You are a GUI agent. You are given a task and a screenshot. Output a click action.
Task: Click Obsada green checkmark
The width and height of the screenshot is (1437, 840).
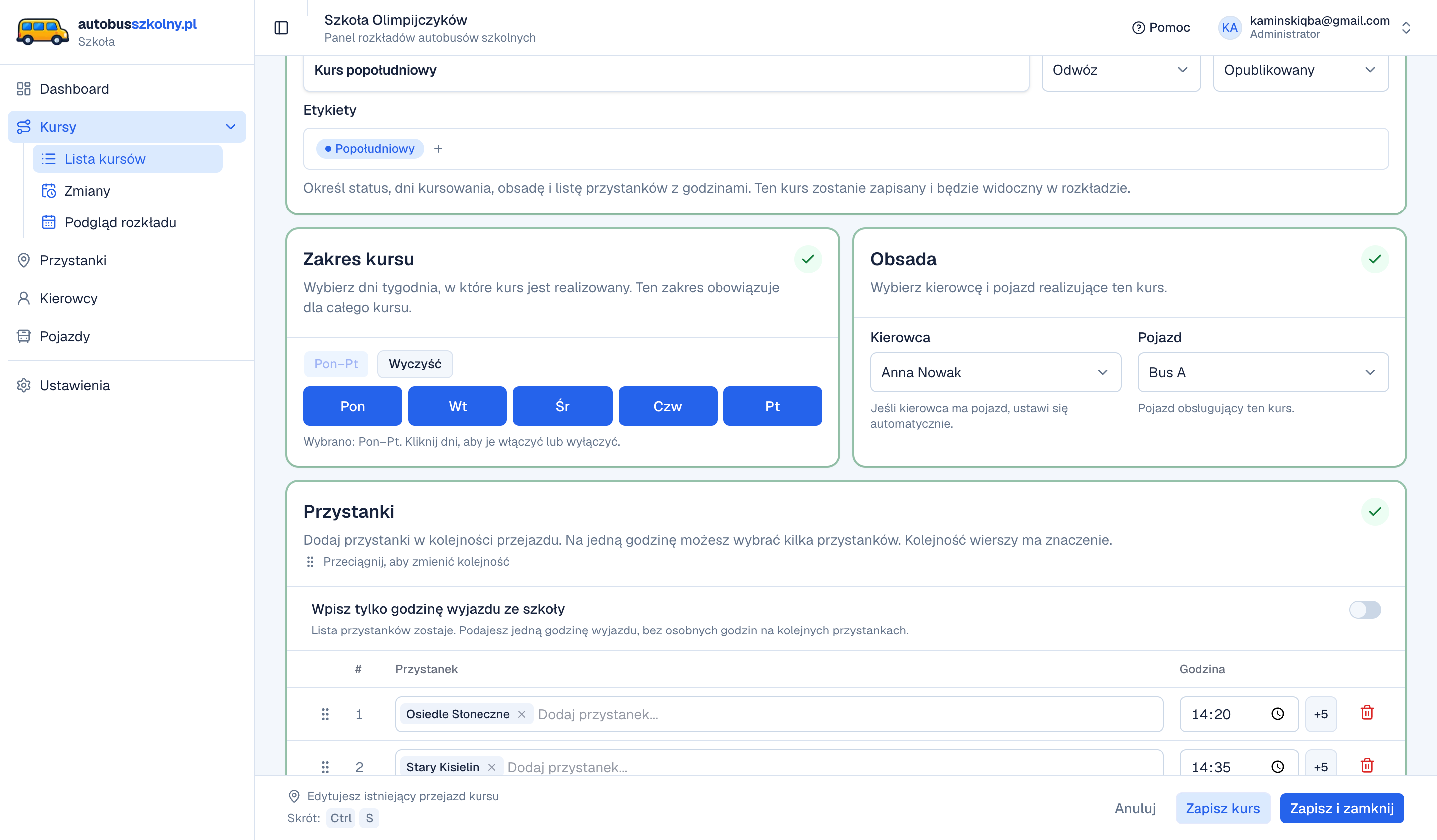click(1374, 259)
